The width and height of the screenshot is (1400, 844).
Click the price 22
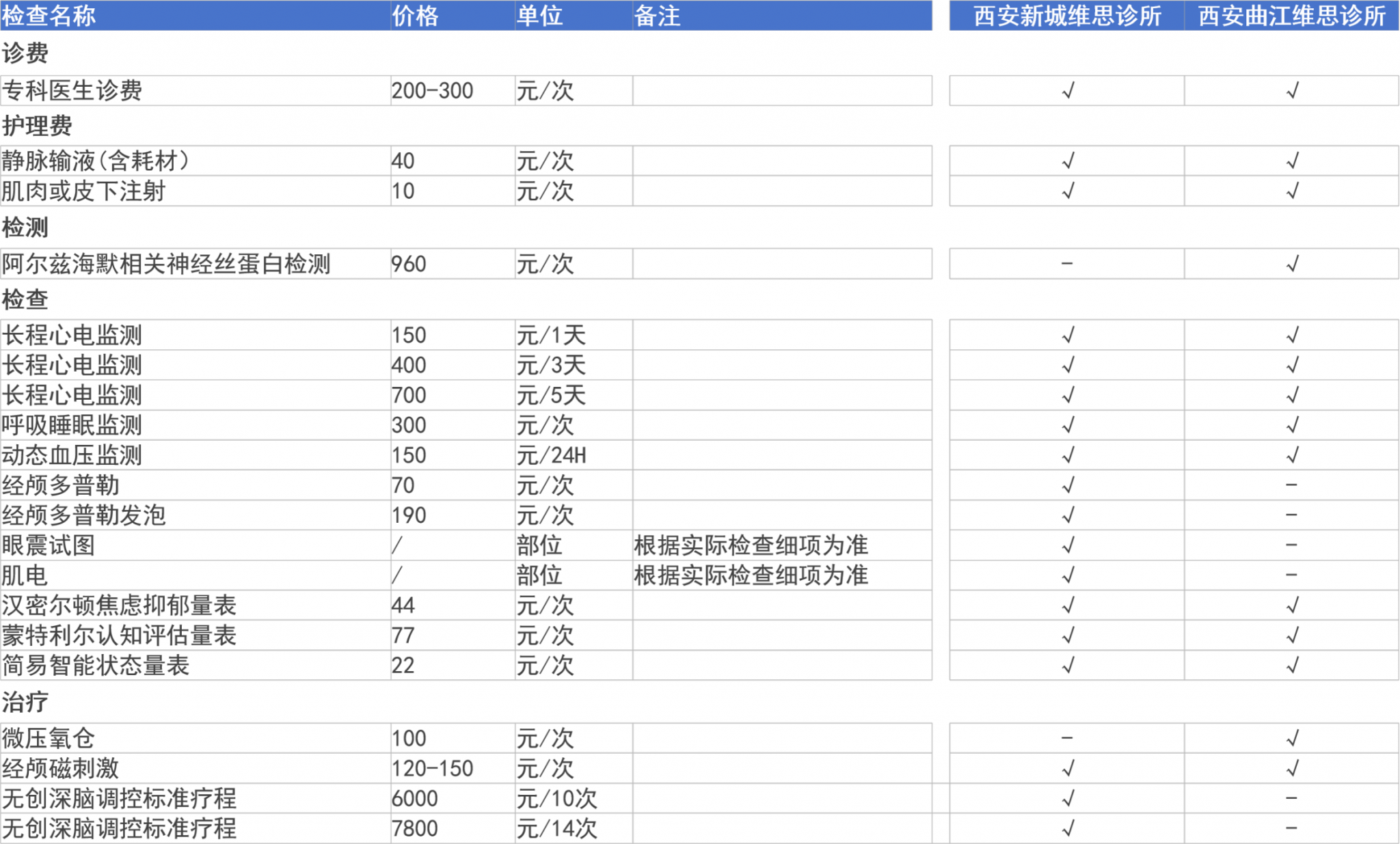[403, 666]
